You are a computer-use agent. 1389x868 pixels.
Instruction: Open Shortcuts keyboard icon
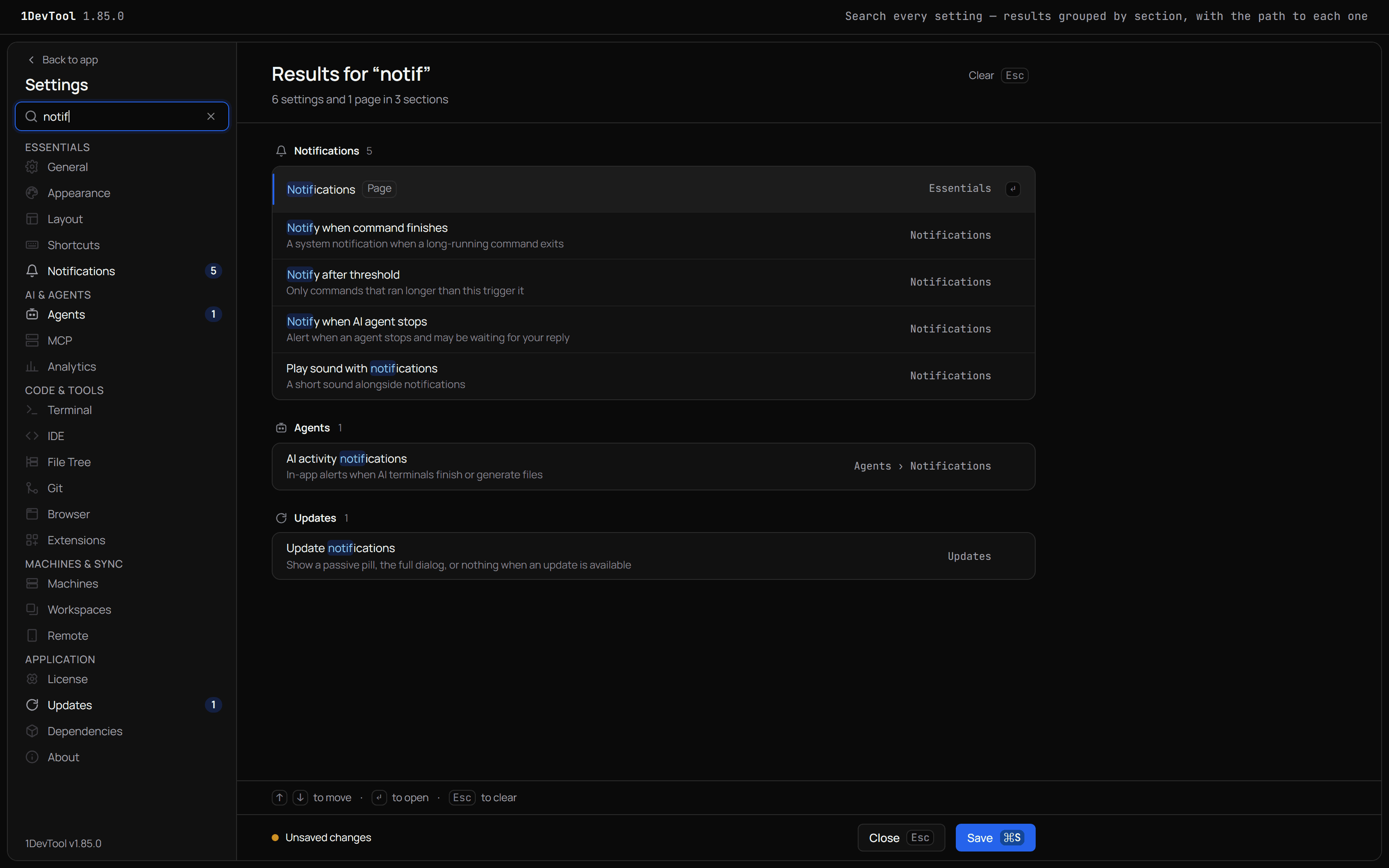(x=32, y=245)
